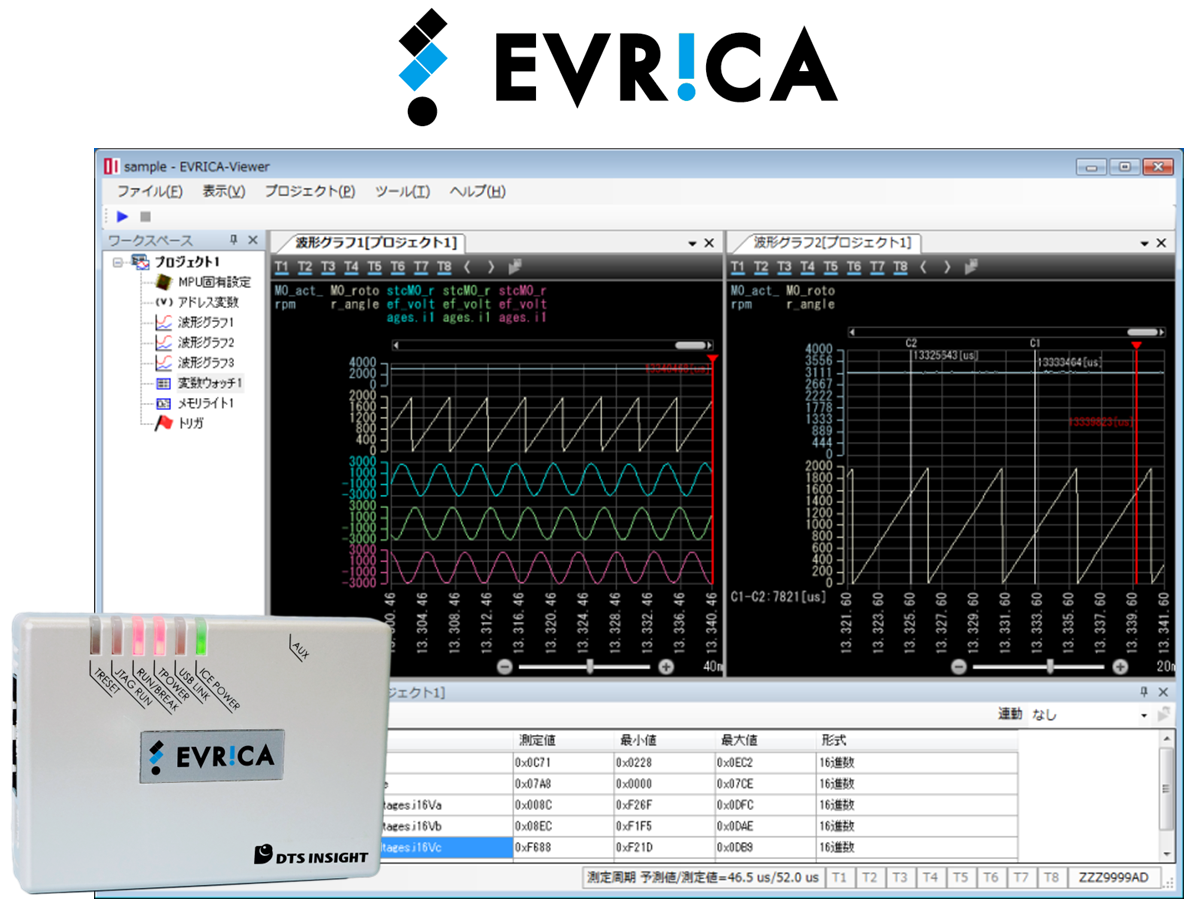Adjust the 波形グラフ1 zoom slider

pyautogui.click(x=590, y=667)
